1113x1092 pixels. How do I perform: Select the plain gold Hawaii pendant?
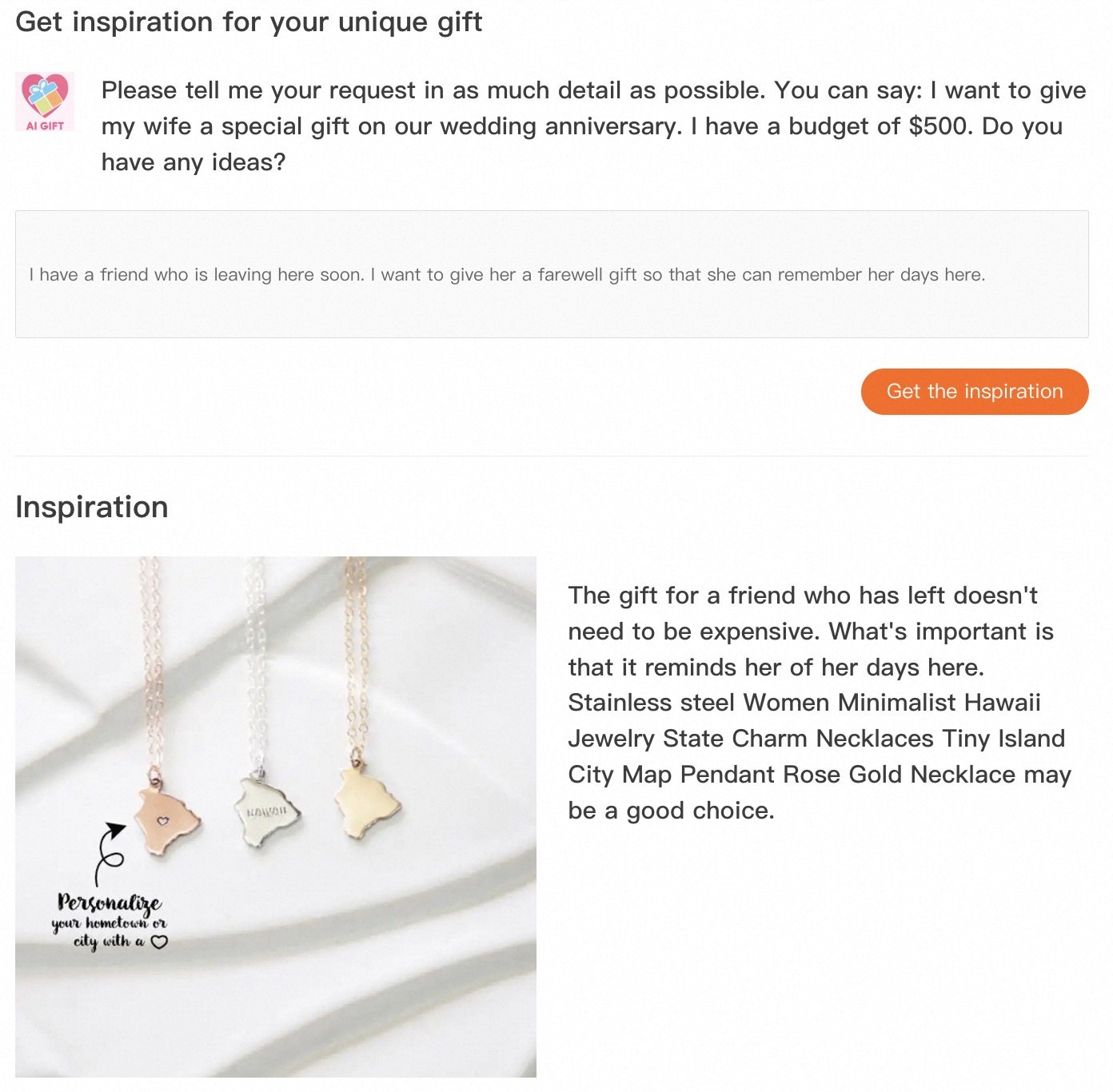[366, 803]
